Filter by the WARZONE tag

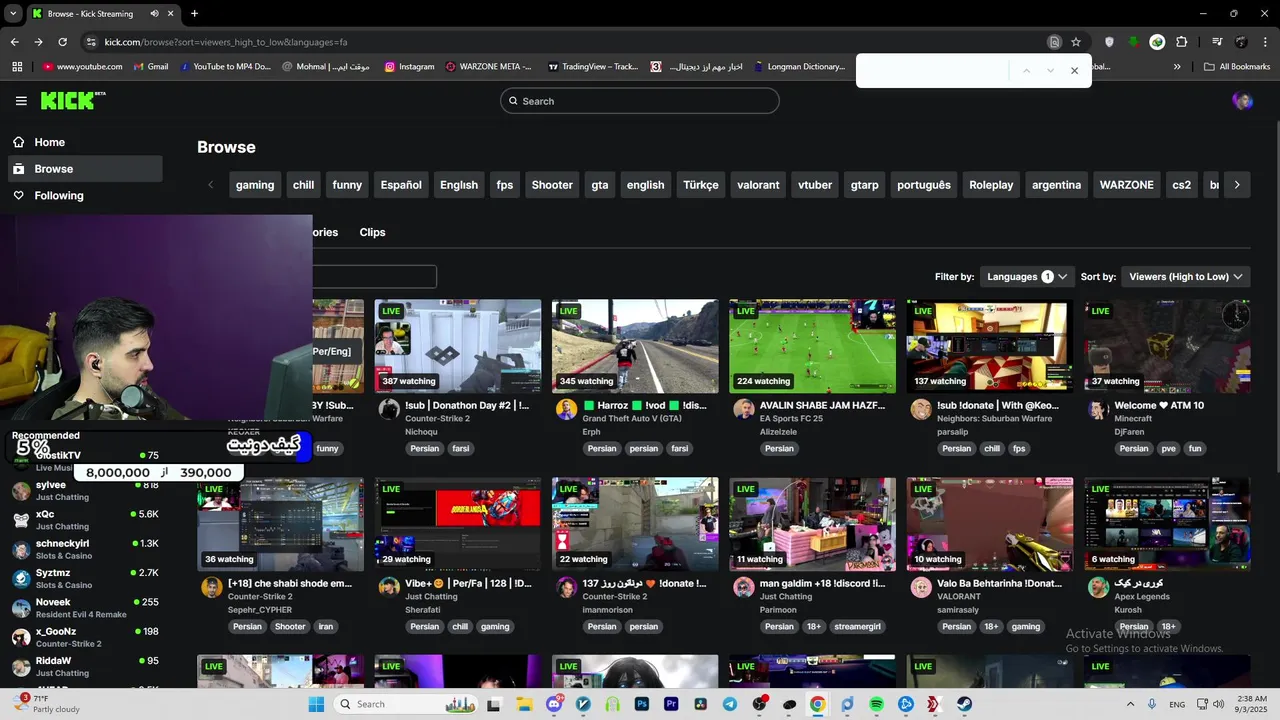[1126, 185]
